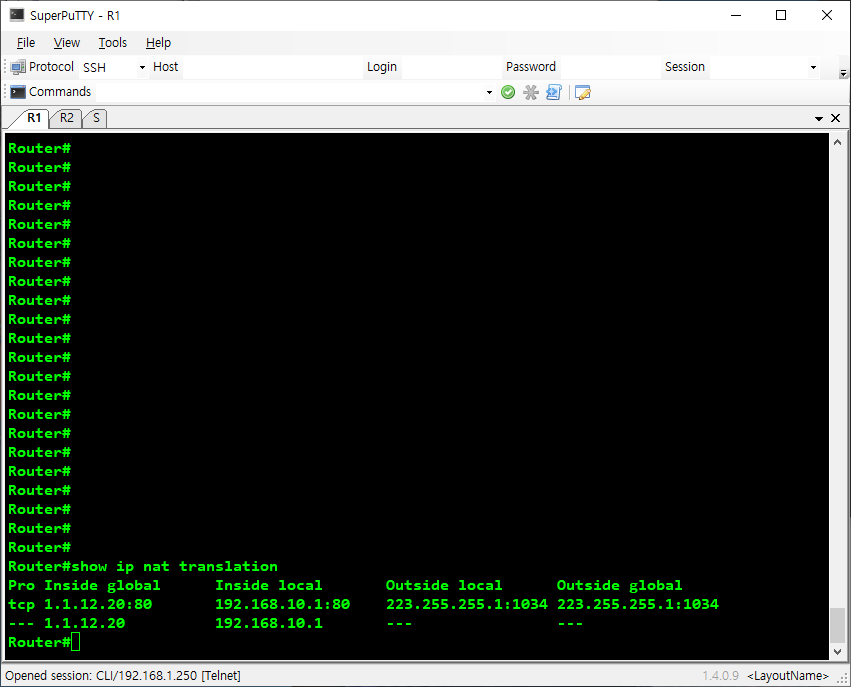Click the '192.168.10.1' static entry without port
Viewport: 851px width, 687px height.
(x=269, y=624)
